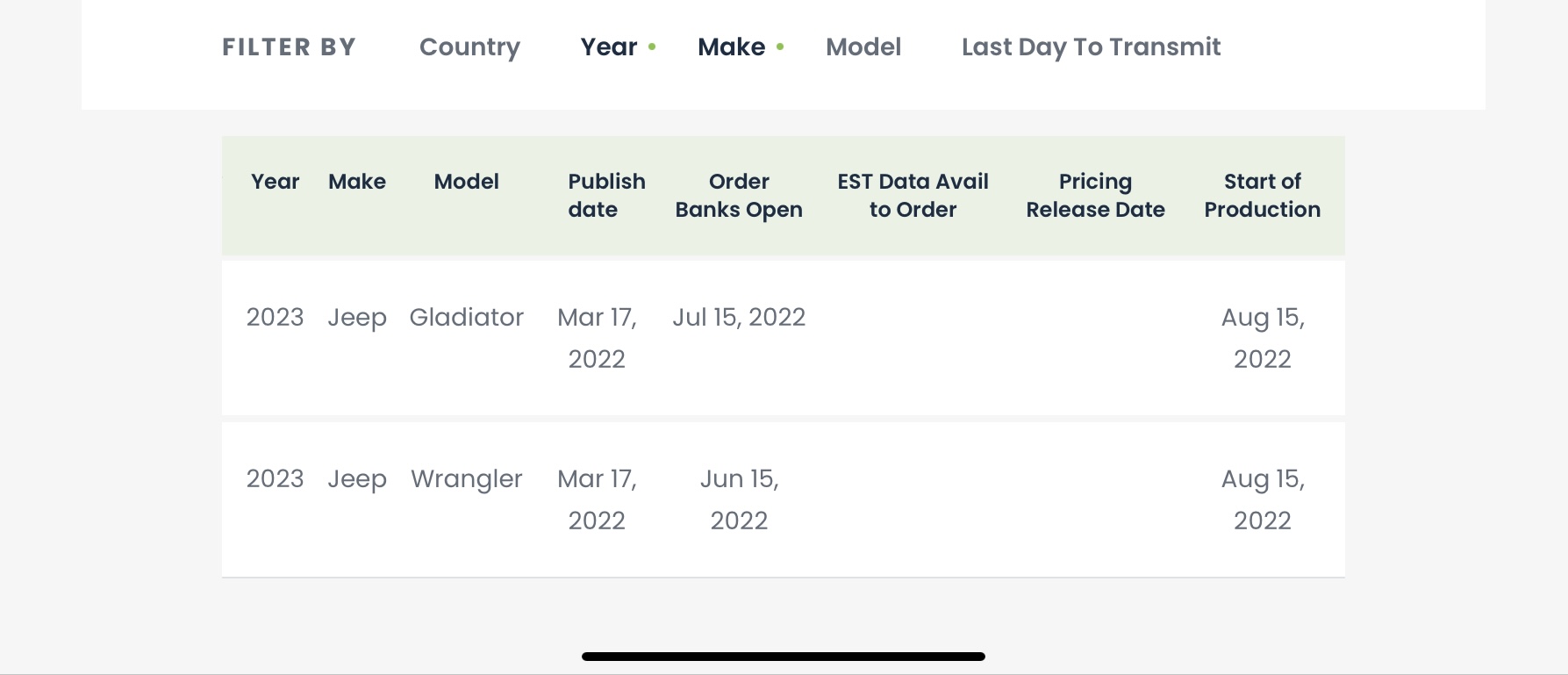Open the Make filter

click(731, 47)
